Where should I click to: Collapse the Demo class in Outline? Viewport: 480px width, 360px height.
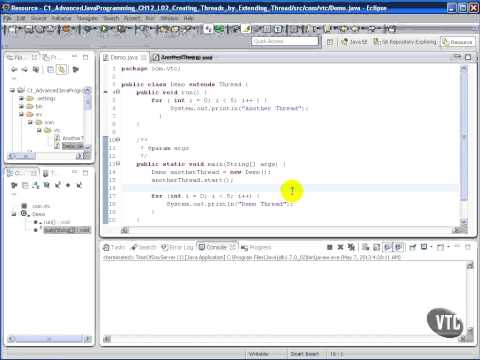click(14, 214)
